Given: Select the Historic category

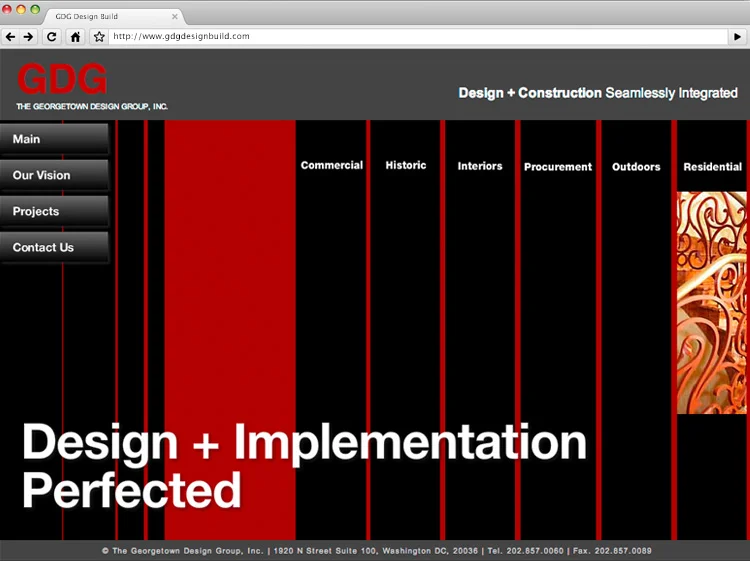Looking at the screenshot, I should tap(406, 165).
